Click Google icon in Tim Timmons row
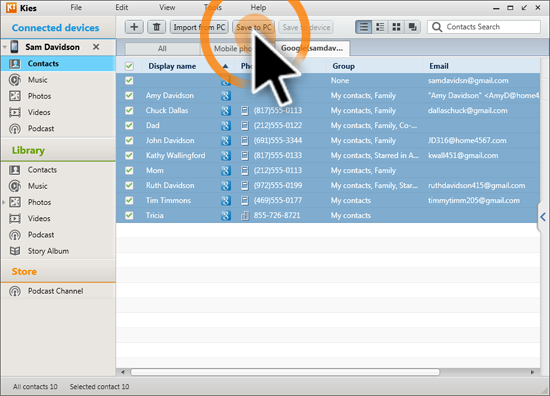This screenshot has height=396, width=550. [226, 200]
